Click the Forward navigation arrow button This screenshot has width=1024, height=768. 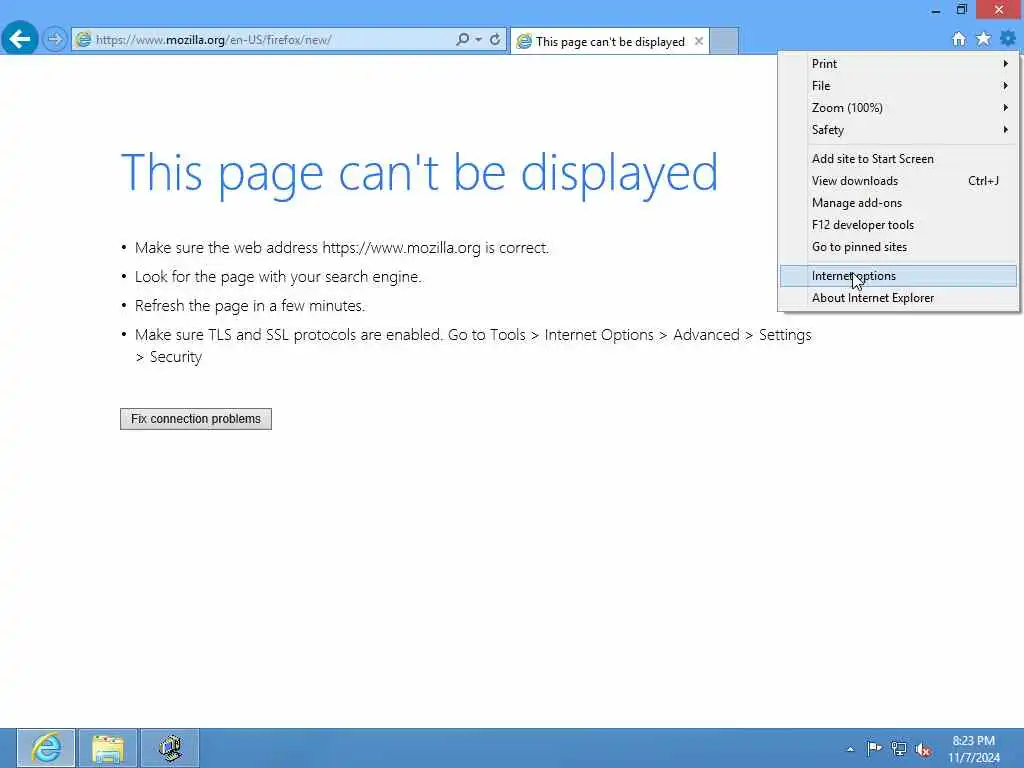click(x=55, y=39)
